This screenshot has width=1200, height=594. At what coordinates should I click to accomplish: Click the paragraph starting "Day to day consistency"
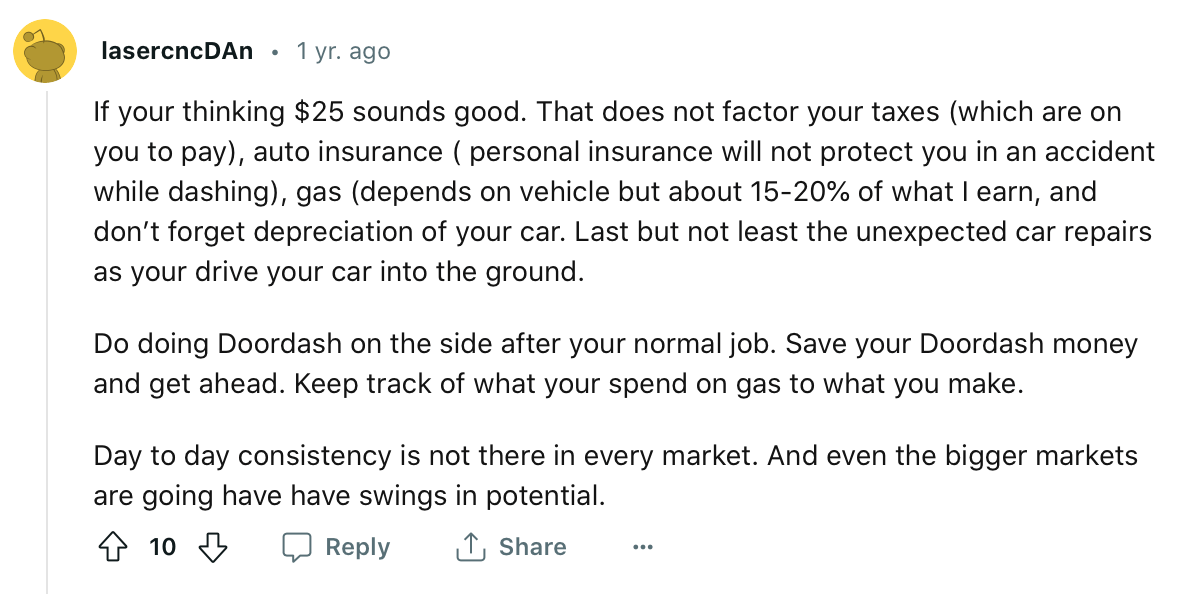click(616, 476)
